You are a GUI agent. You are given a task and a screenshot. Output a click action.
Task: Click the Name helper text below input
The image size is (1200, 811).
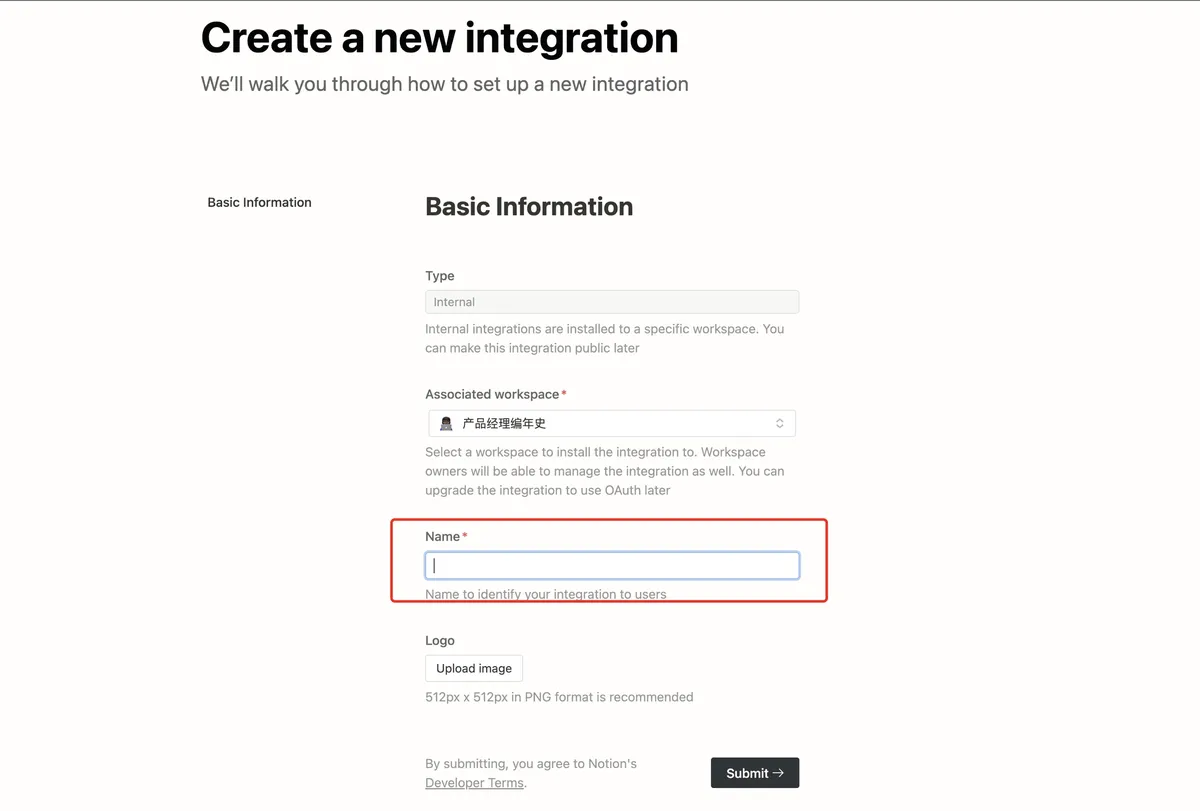tap(545, 594)
